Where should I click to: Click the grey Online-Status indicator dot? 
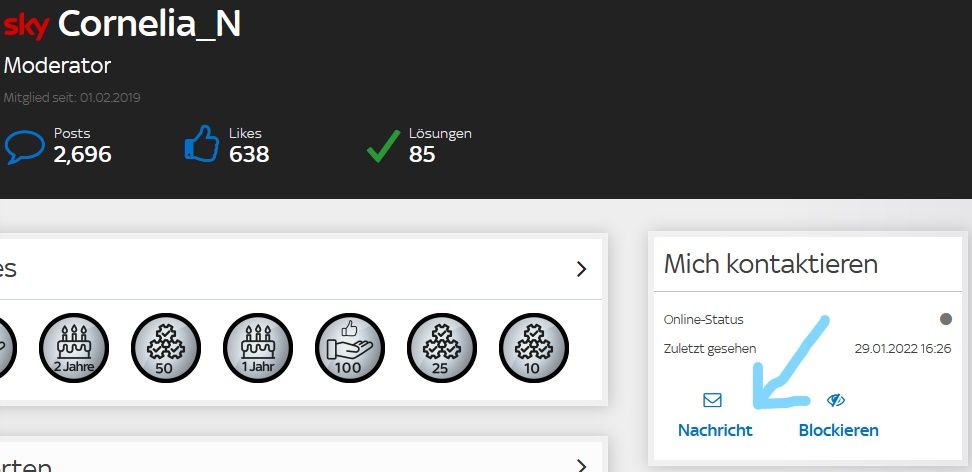tap(945, 320)
